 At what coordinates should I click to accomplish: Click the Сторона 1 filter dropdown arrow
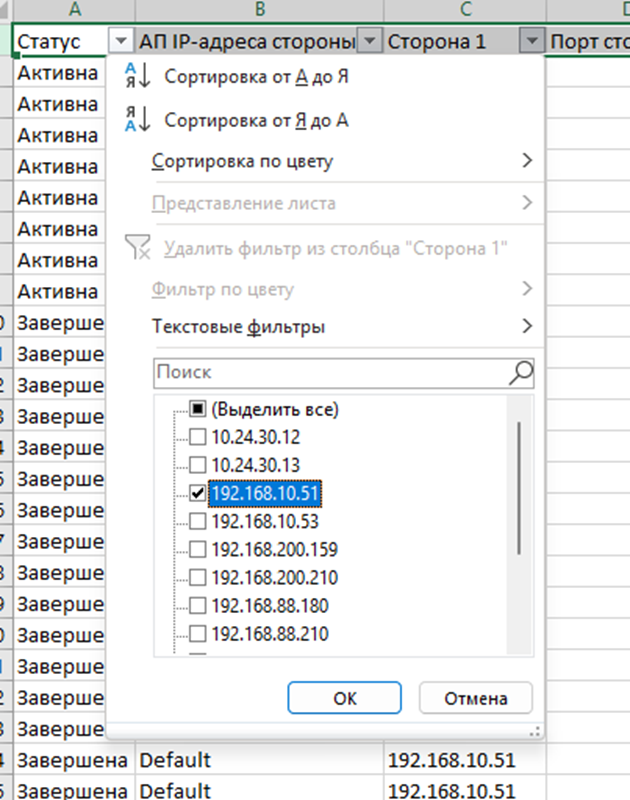[x=532, y=41]
